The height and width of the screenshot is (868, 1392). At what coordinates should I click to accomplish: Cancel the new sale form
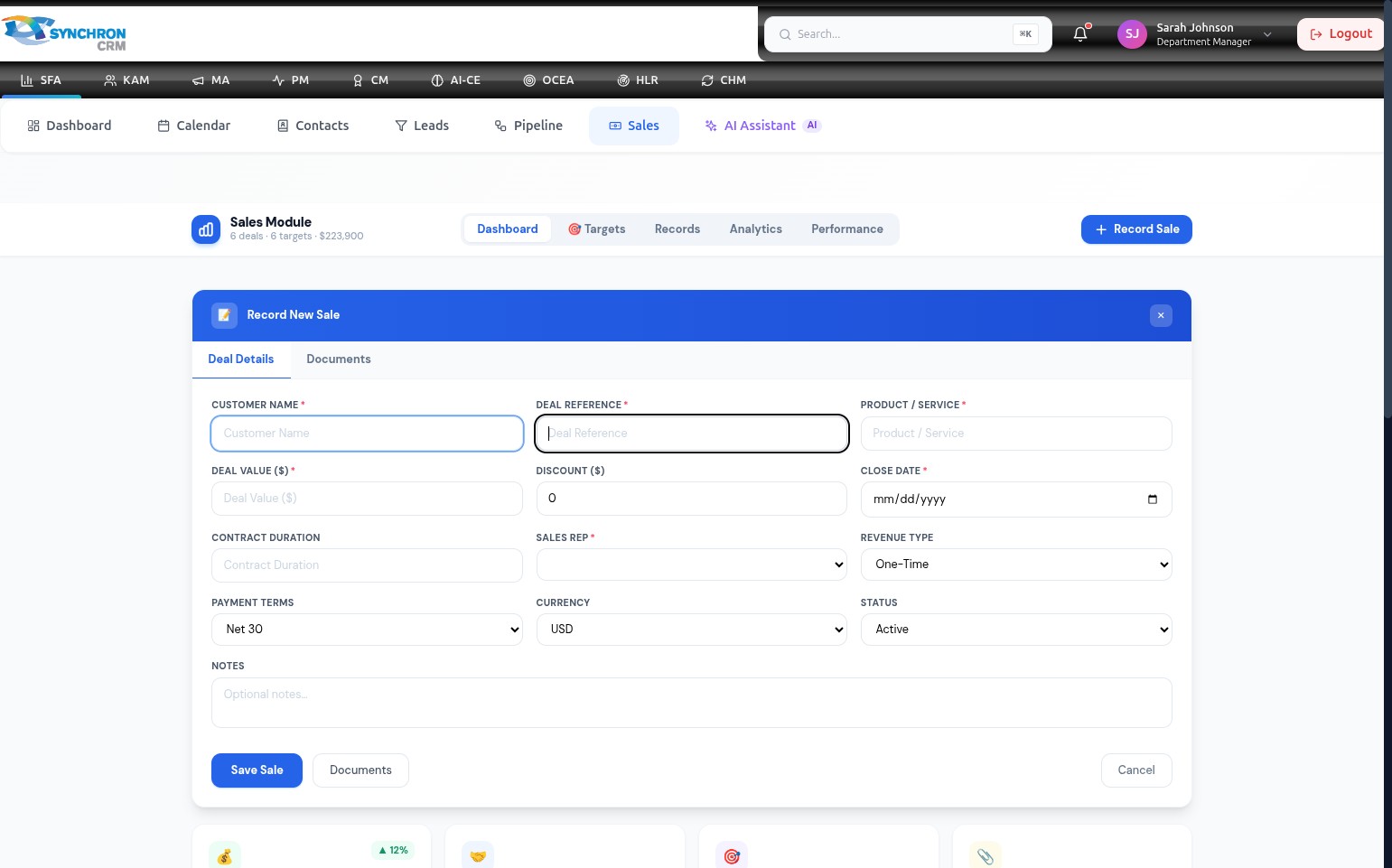tap(1136, 770)
